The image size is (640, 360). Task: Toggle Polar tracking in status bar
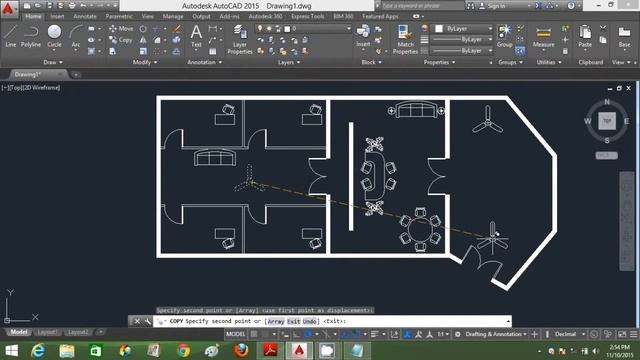click(x=308, y=334)
